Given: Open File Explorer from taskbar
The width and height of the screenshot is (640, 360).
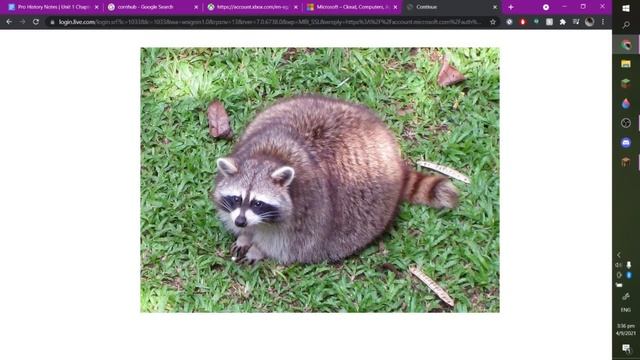Looking at the screenshot, I should coord(626,64).
